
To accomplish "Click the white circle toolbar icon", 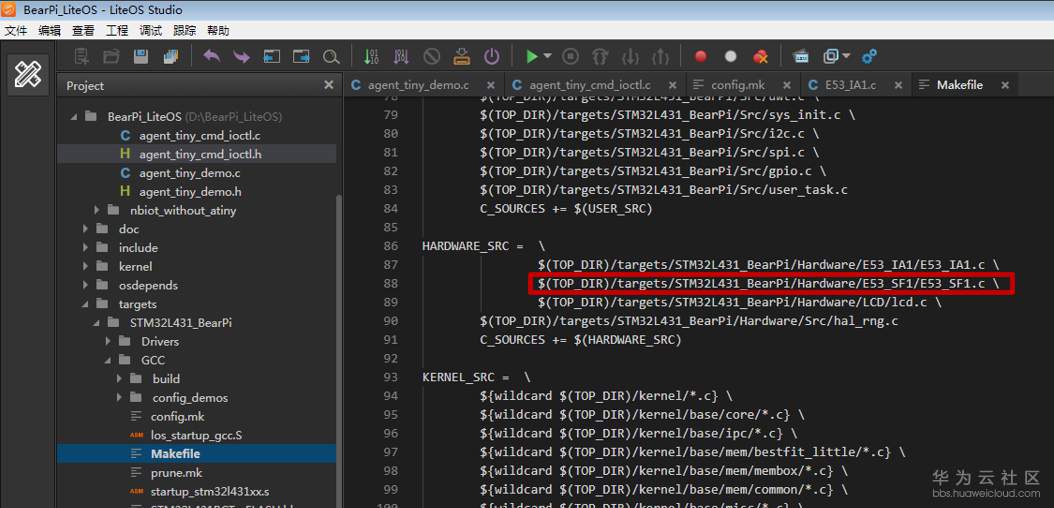I will point(731,57).
